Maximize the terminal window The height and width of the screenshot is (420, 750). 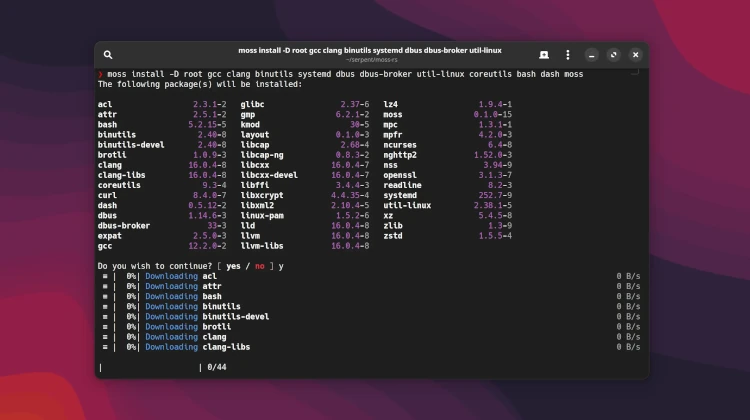point(613,54)
